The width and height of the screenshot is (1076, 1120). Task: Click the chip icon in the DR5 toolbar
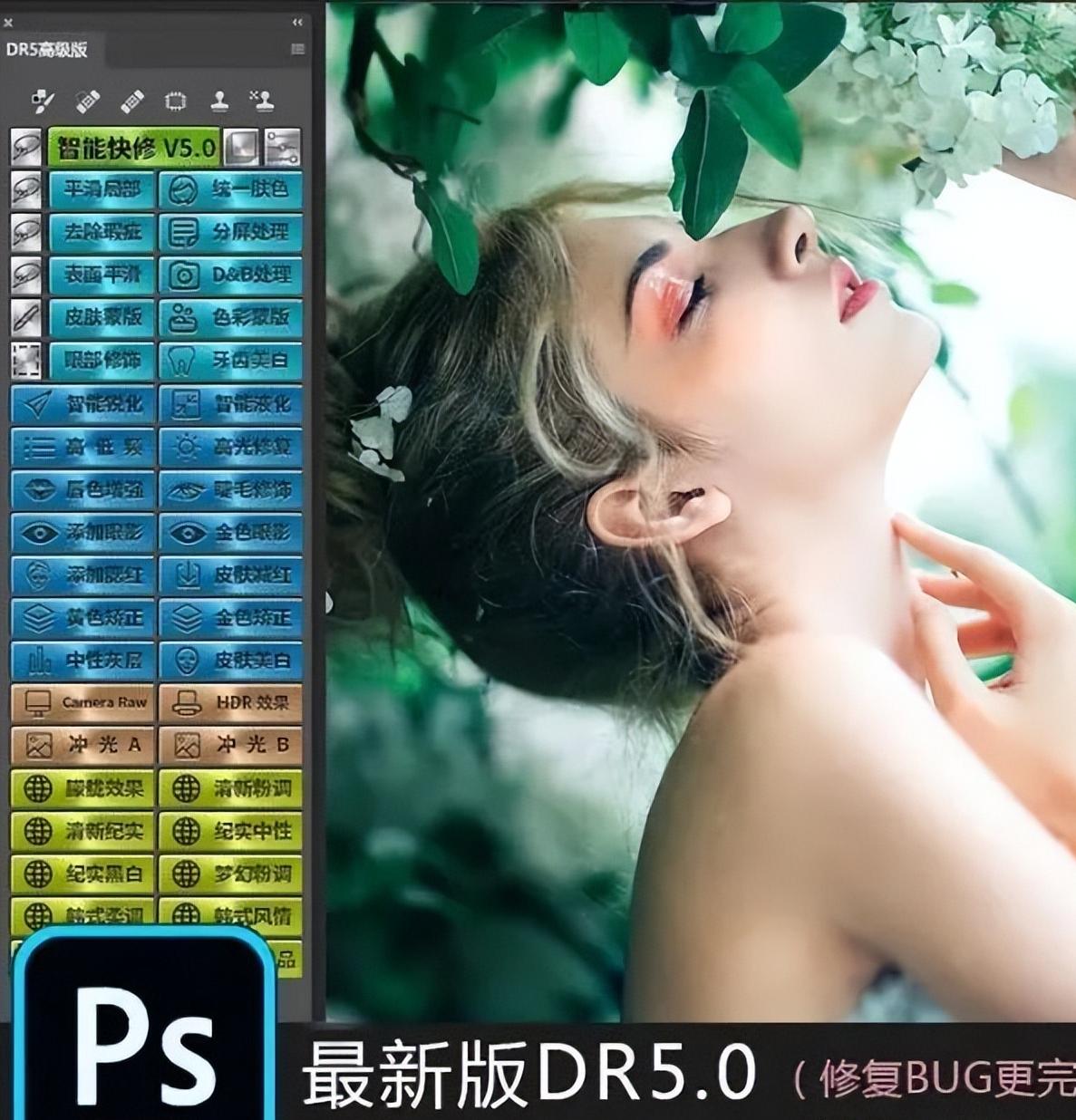pyautogui.click(x=176, y=101)
